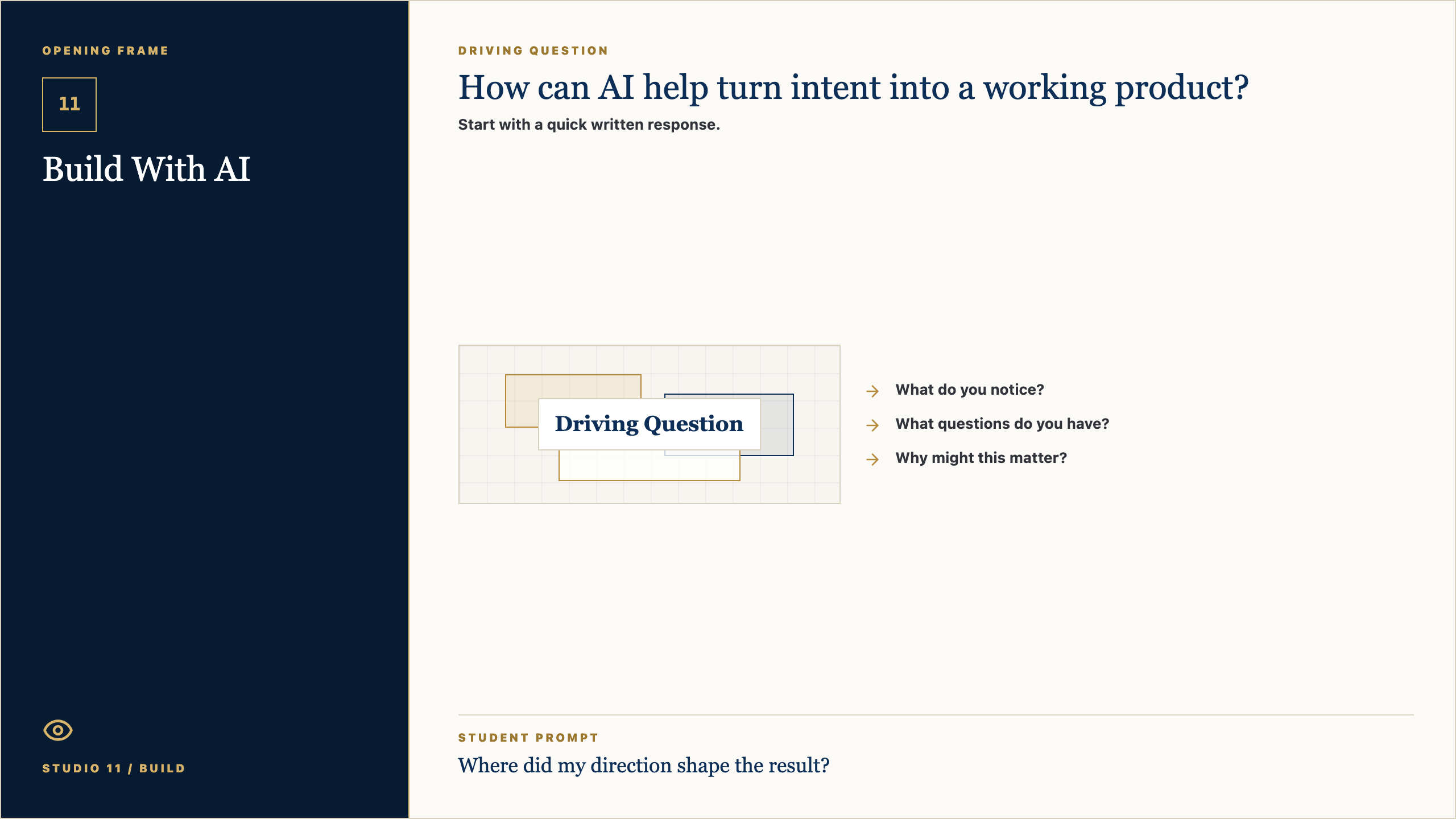Select 'What do you notice?' text
This screenshot has height=819, width=1456.
(970, 390)
